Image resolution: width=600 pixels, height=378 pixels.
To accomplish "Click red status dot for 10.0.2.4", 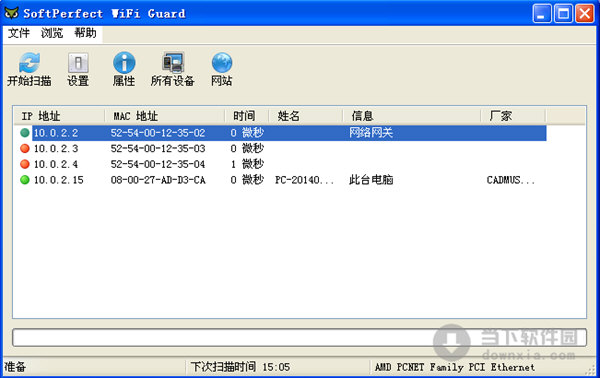I will pyautogui.click(x=25, y=164).
